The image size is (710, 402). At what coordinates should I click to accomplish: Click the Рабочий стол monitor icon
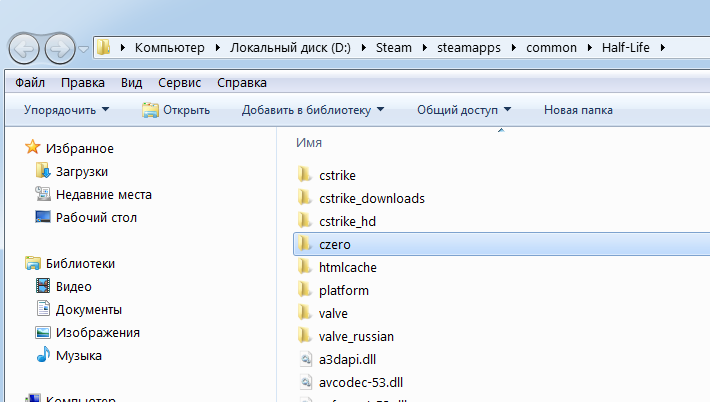point(43,217)
